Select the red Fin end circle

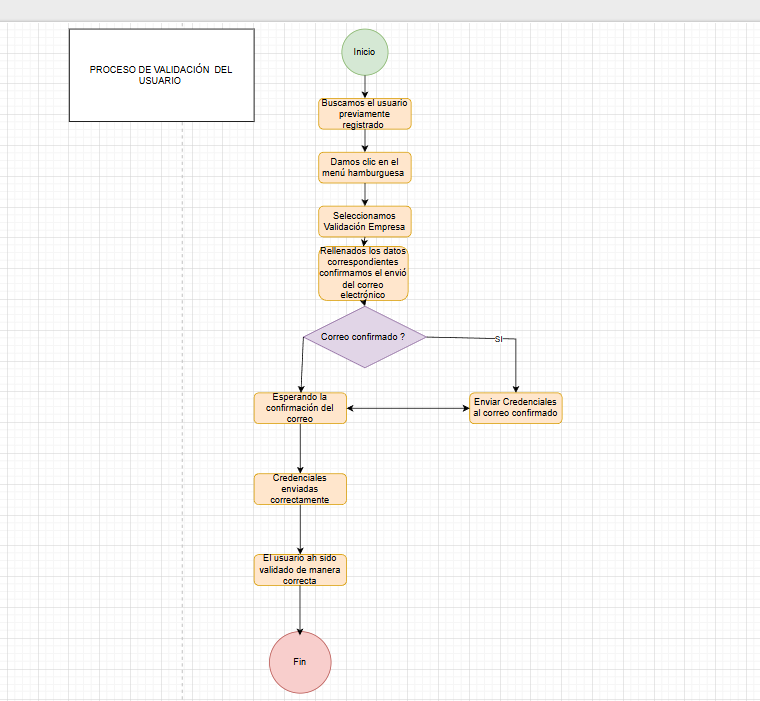(x=299, y=662)
